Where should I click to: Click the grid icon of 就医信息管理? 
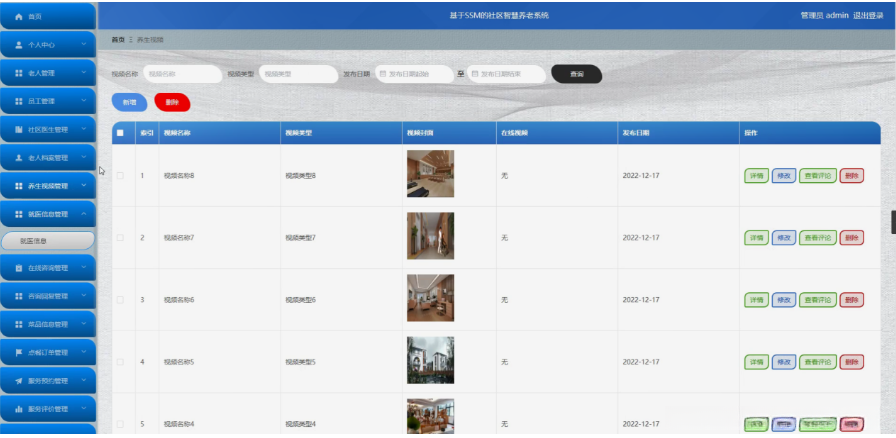click(18, 214)
